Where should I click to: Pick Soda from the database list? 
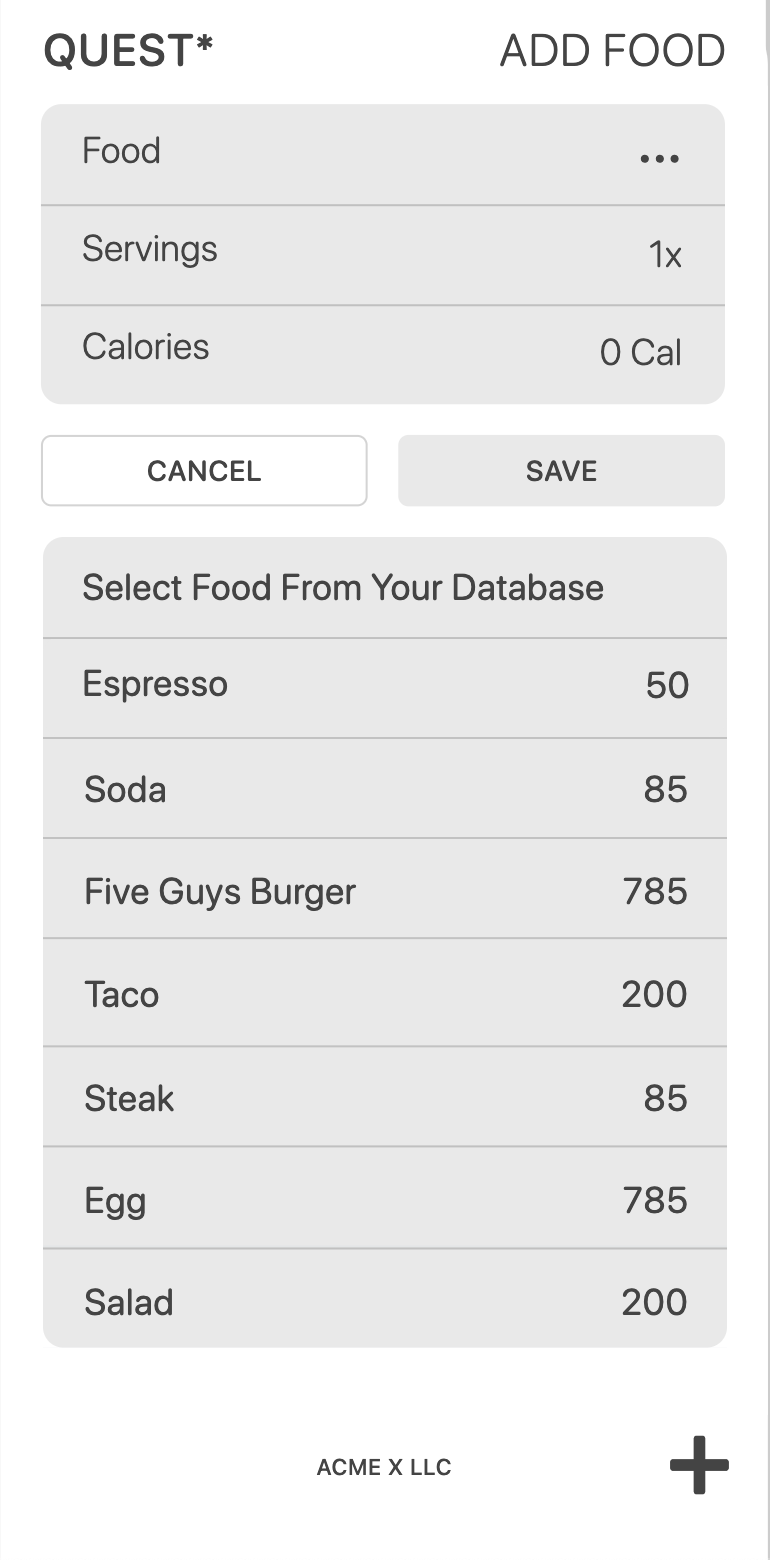point(125,790)
